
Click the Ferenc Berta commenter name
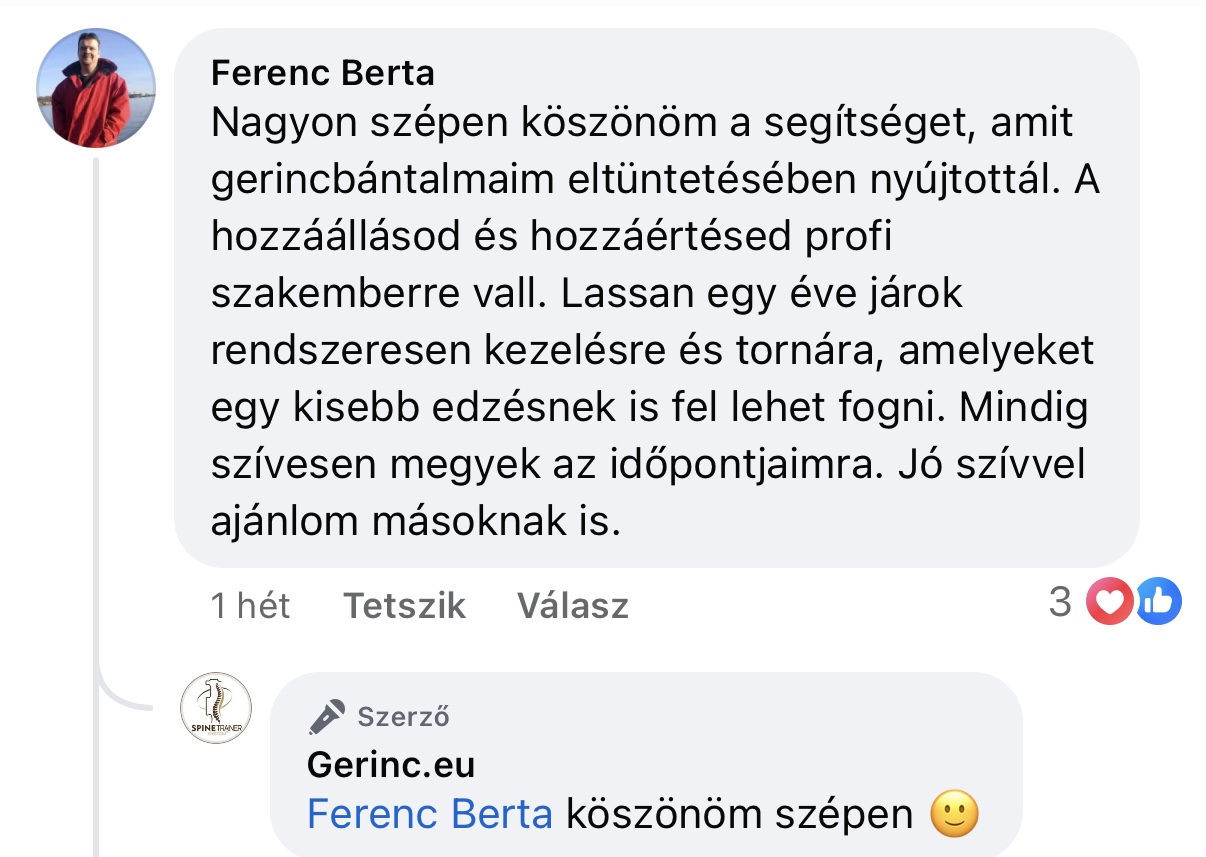(x=323, y=73)
